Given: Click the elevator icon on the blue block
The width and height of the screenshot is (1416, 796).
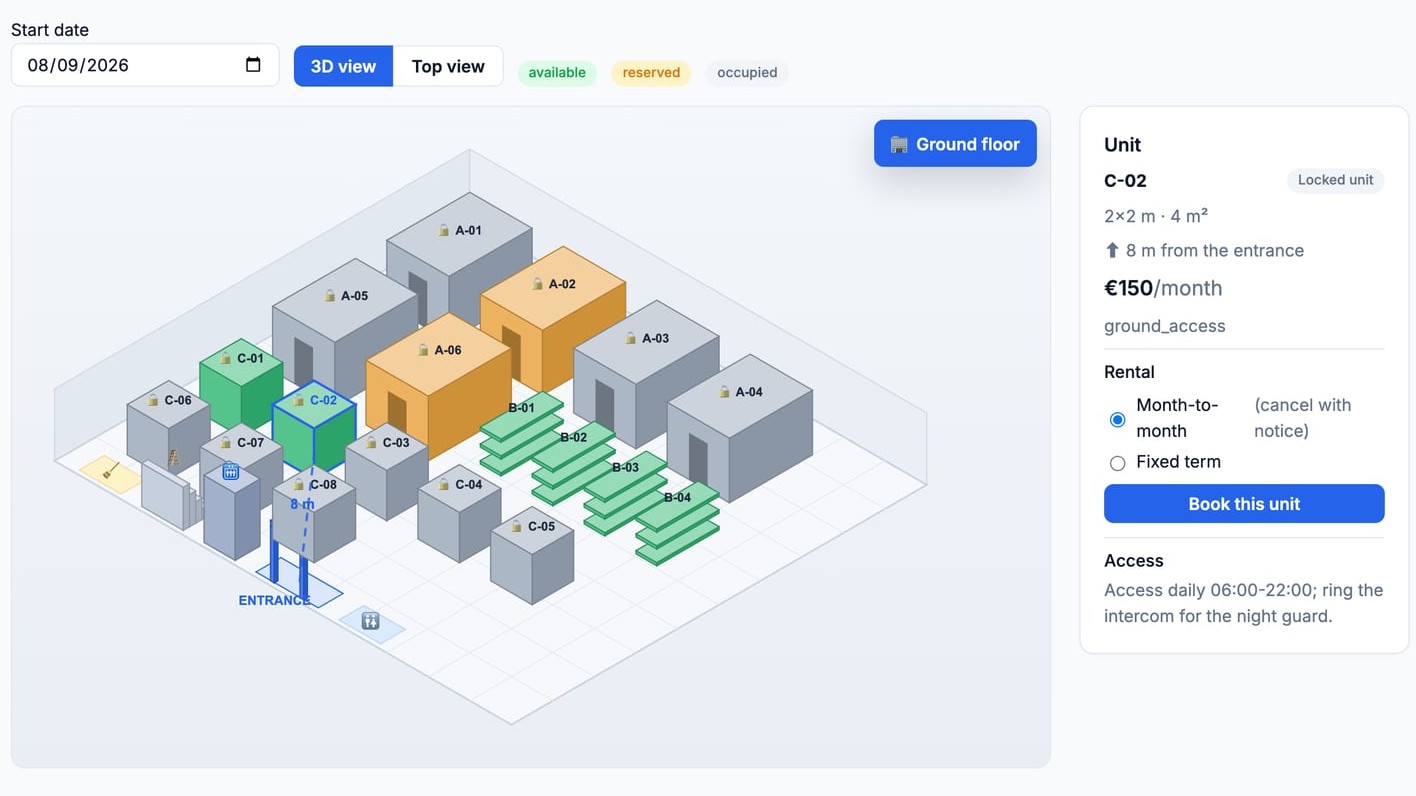Looking at the screenshot, I should [231, 471].
